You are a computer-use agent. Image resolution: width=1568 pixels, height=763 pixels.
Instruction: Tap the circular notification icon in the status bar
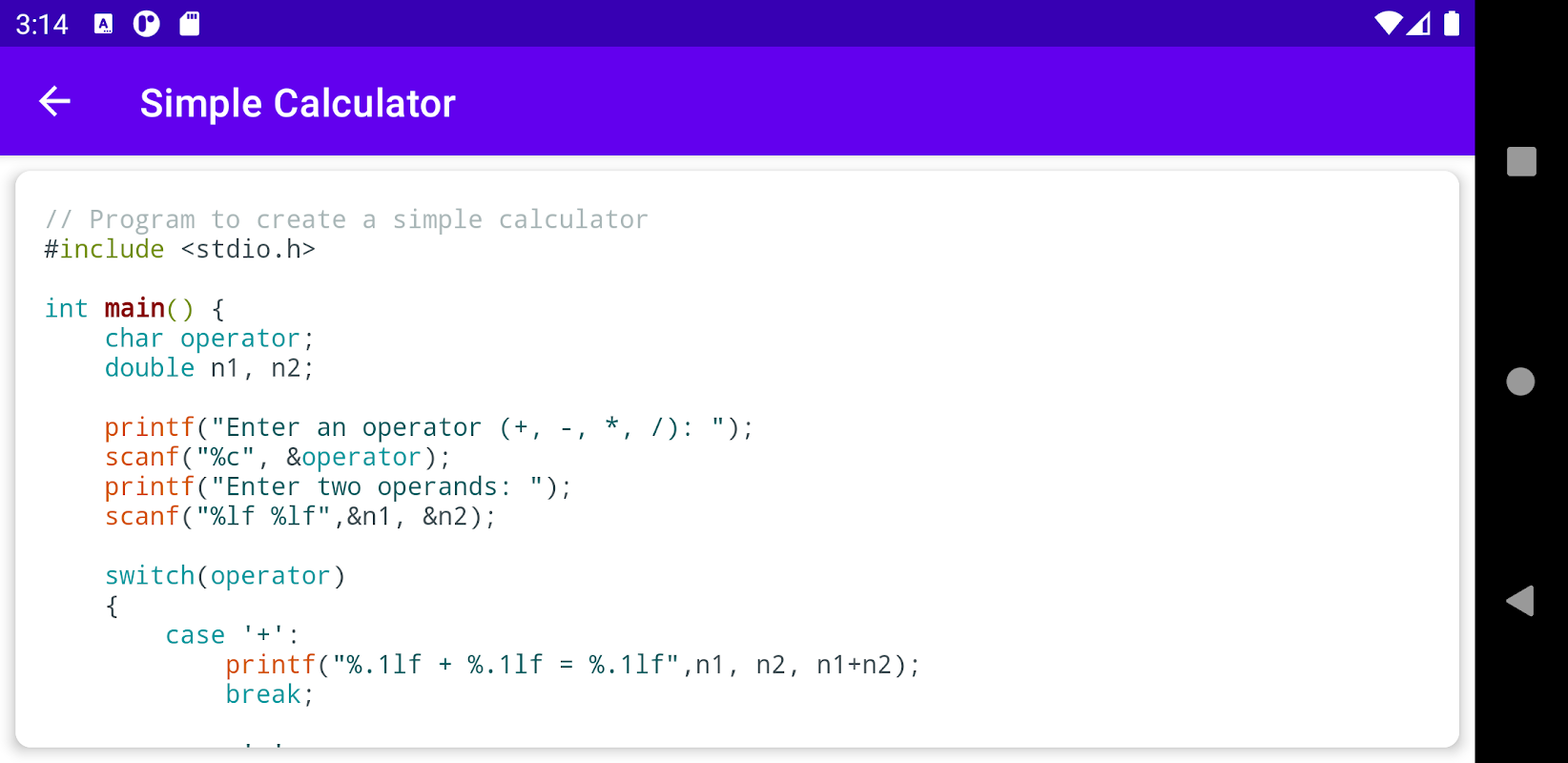click(146, 24)
